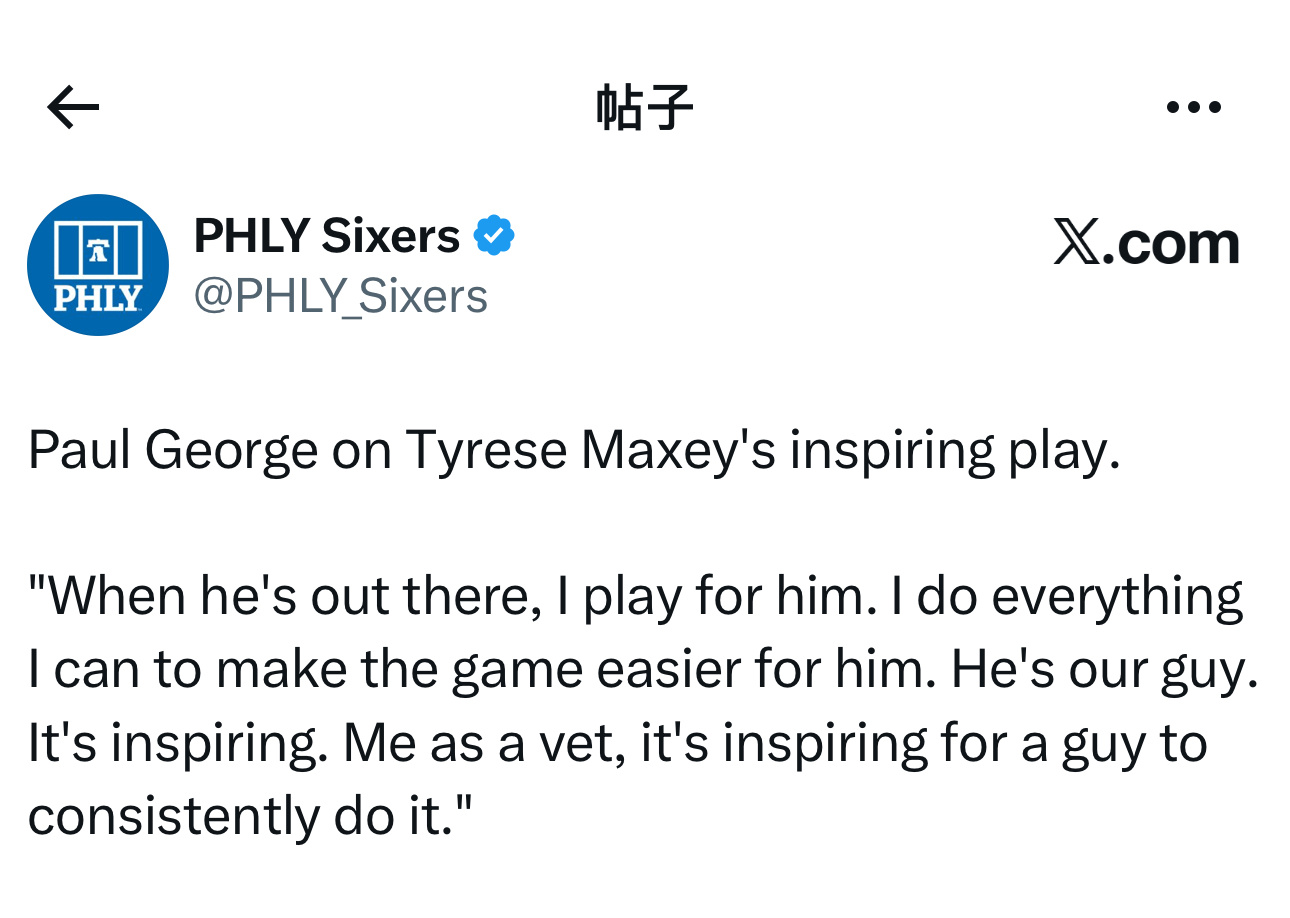
Task: Click the words "inspiring play." in the first line
Action: (954, 451)
